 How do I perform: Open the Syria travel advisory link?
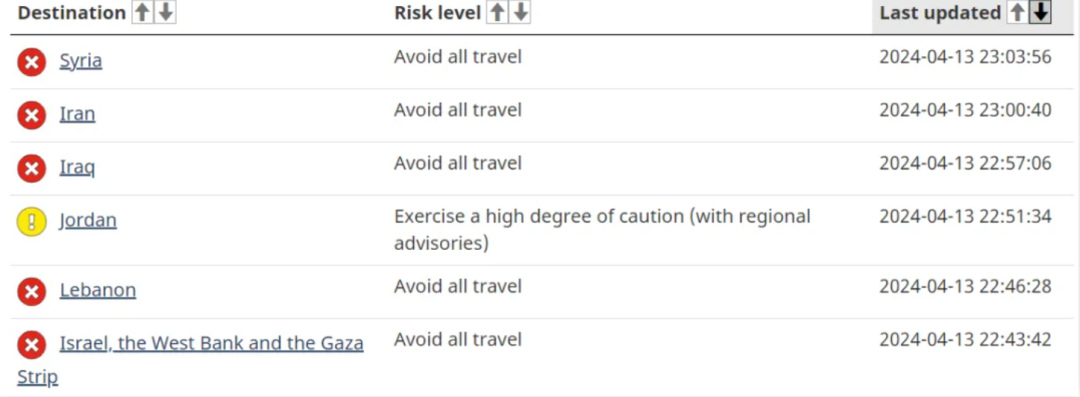(x=81, y=61)
